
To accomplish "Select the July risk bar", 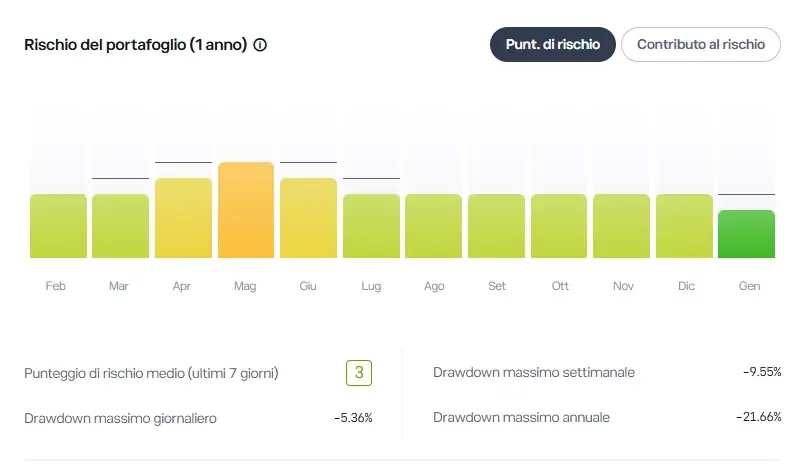I will (x=371, y=226).
